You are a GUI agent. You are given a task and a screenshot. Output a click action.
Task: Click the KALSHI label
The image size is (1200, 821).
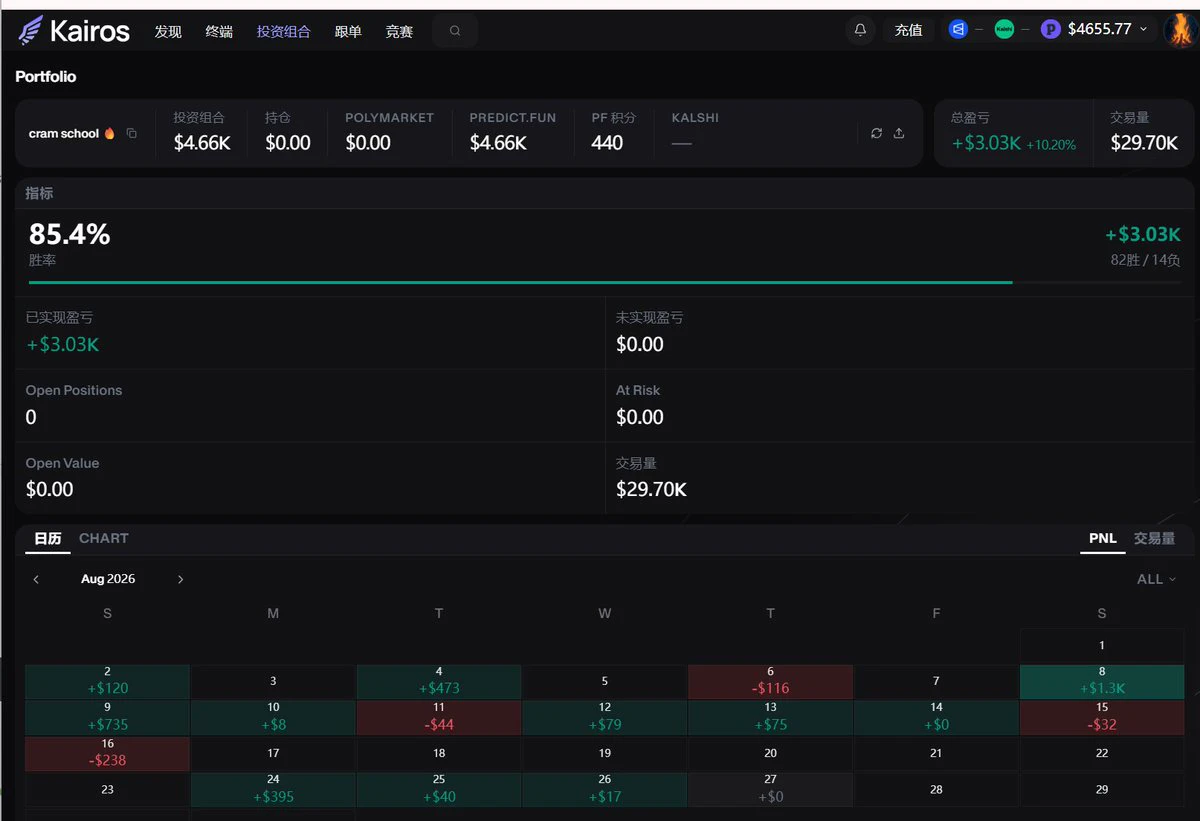(x=695, y=118)
